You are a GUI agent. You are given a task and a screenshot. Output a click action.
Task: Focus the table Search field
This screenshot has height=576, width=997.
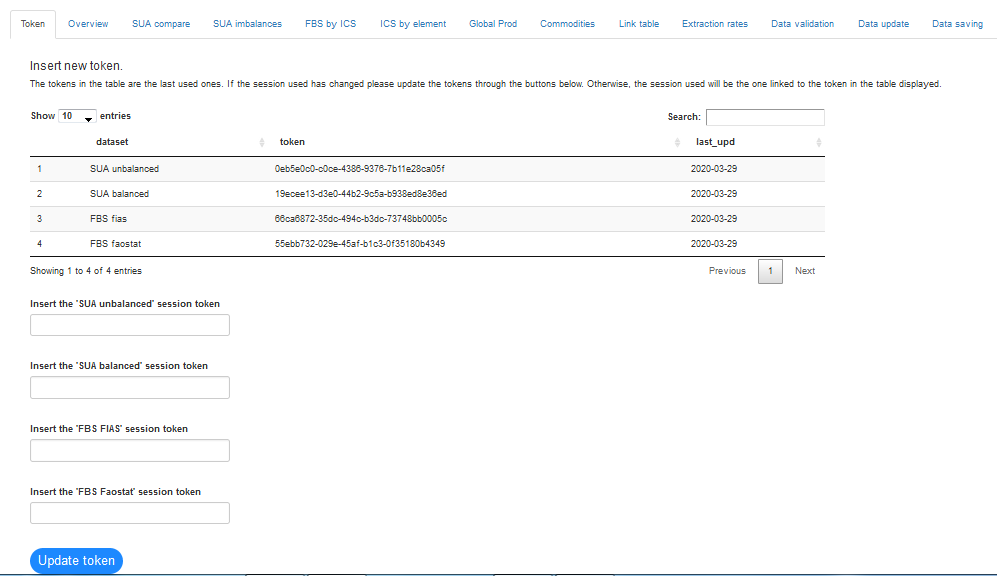click(x=765, y=117)
